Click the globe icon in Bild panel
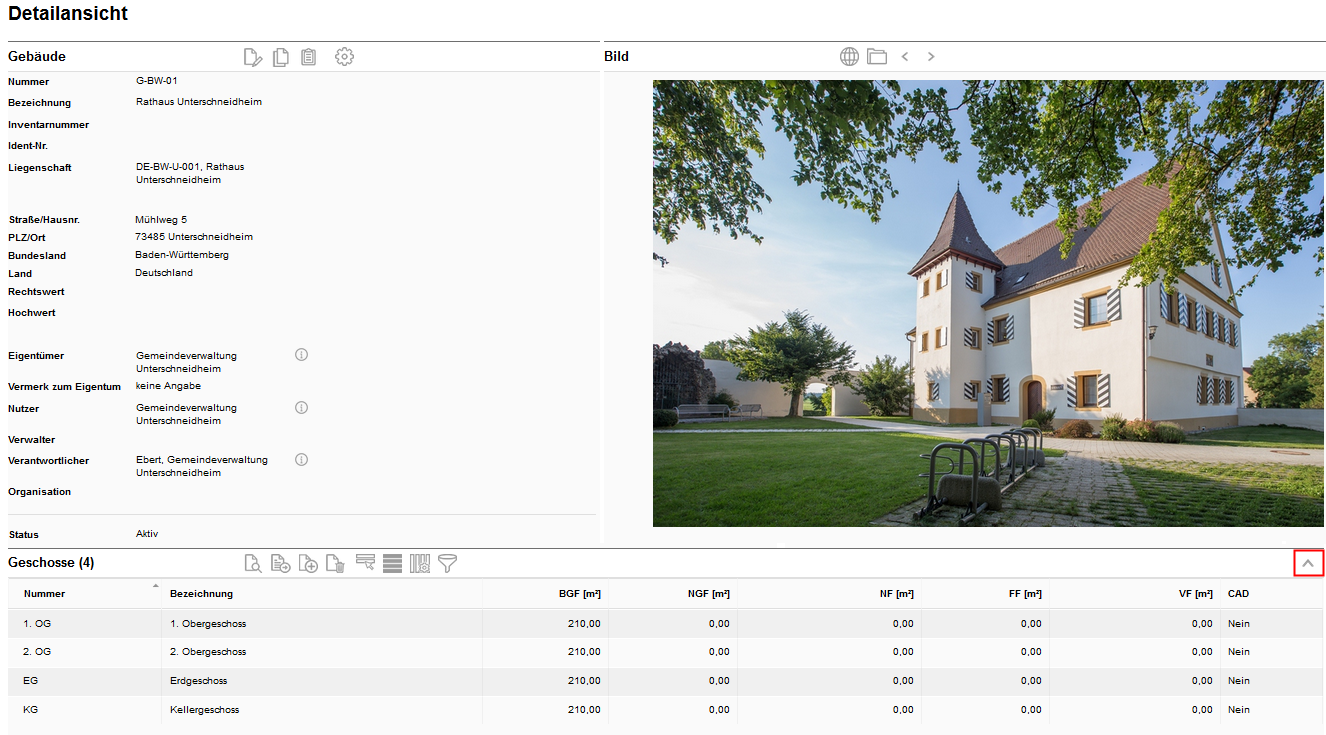Image resolution: width=1326 pixels, height=735 pixels. tap(849, 57)
